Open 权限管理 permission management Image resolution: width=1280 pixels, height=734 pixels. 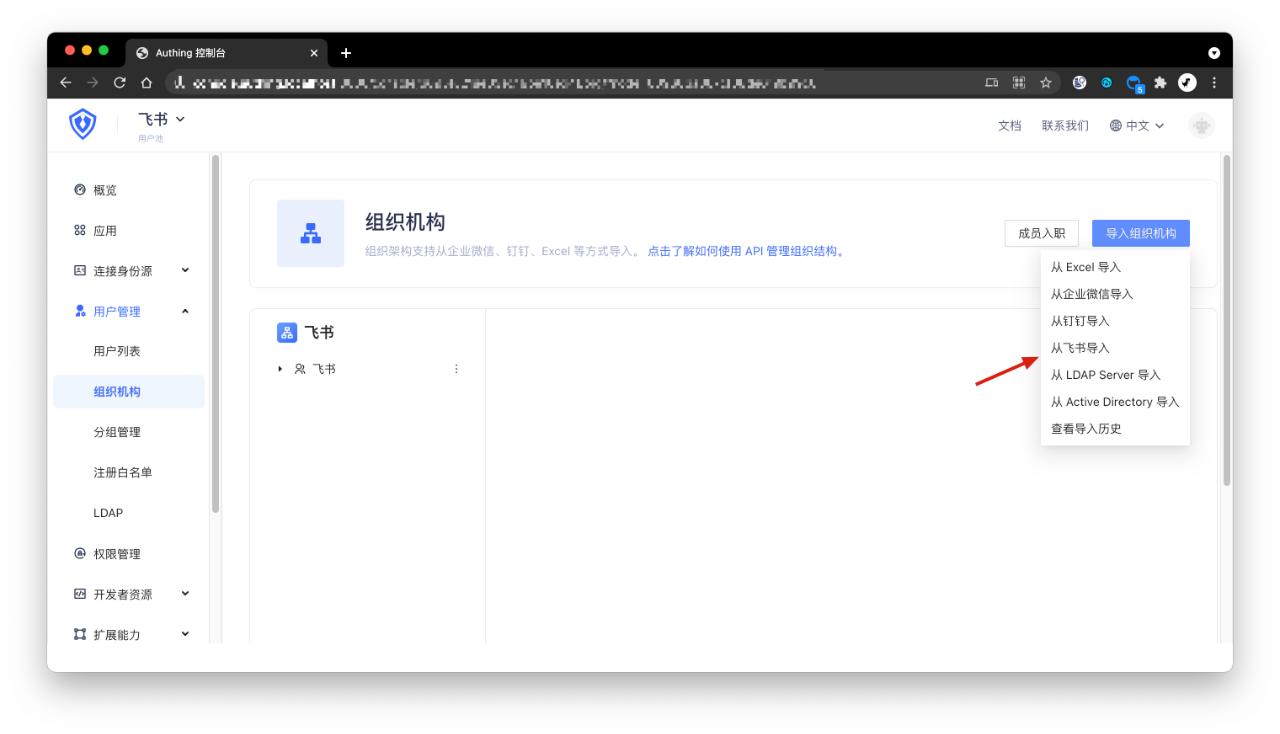(116, 554)
